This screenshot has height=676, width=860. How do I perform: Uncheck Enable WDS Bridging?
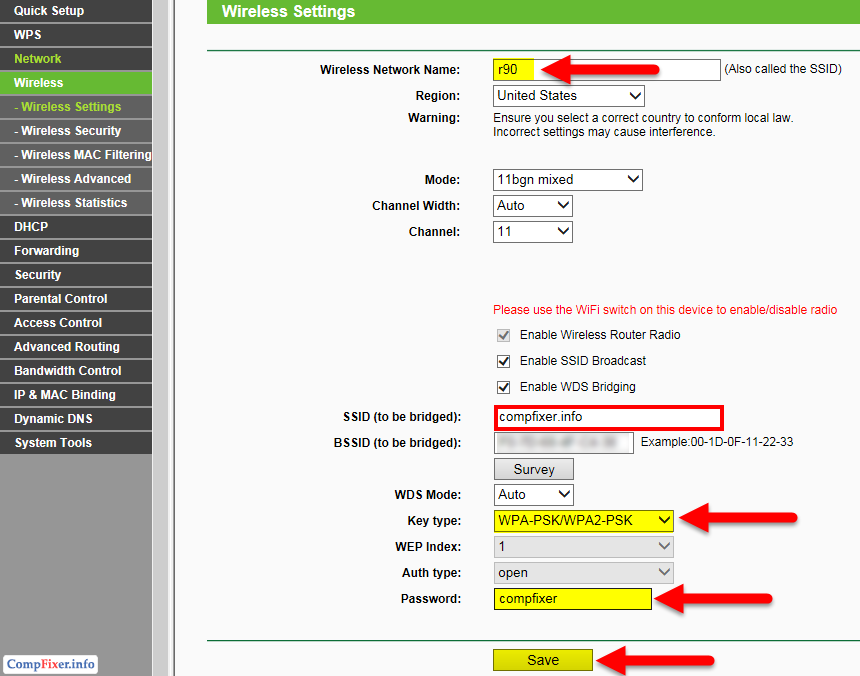[x=504, y=387]
